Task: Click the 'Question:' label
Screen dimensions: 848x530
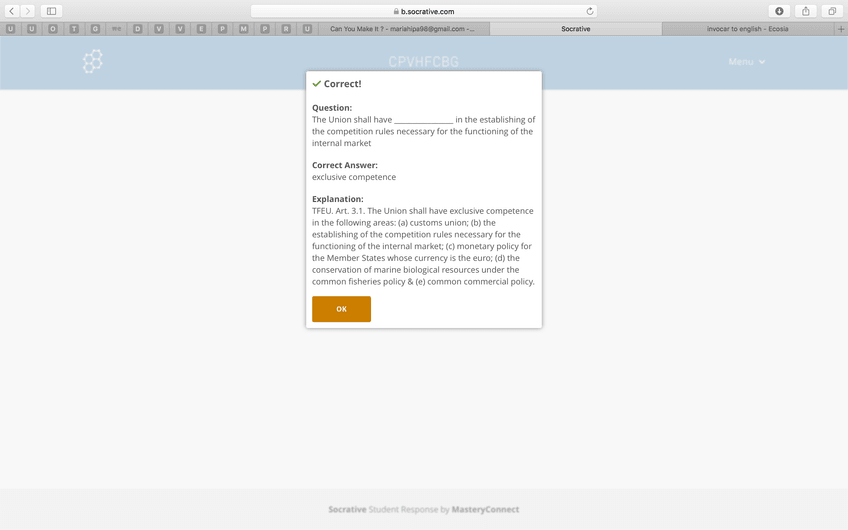Action: [332, 108]
